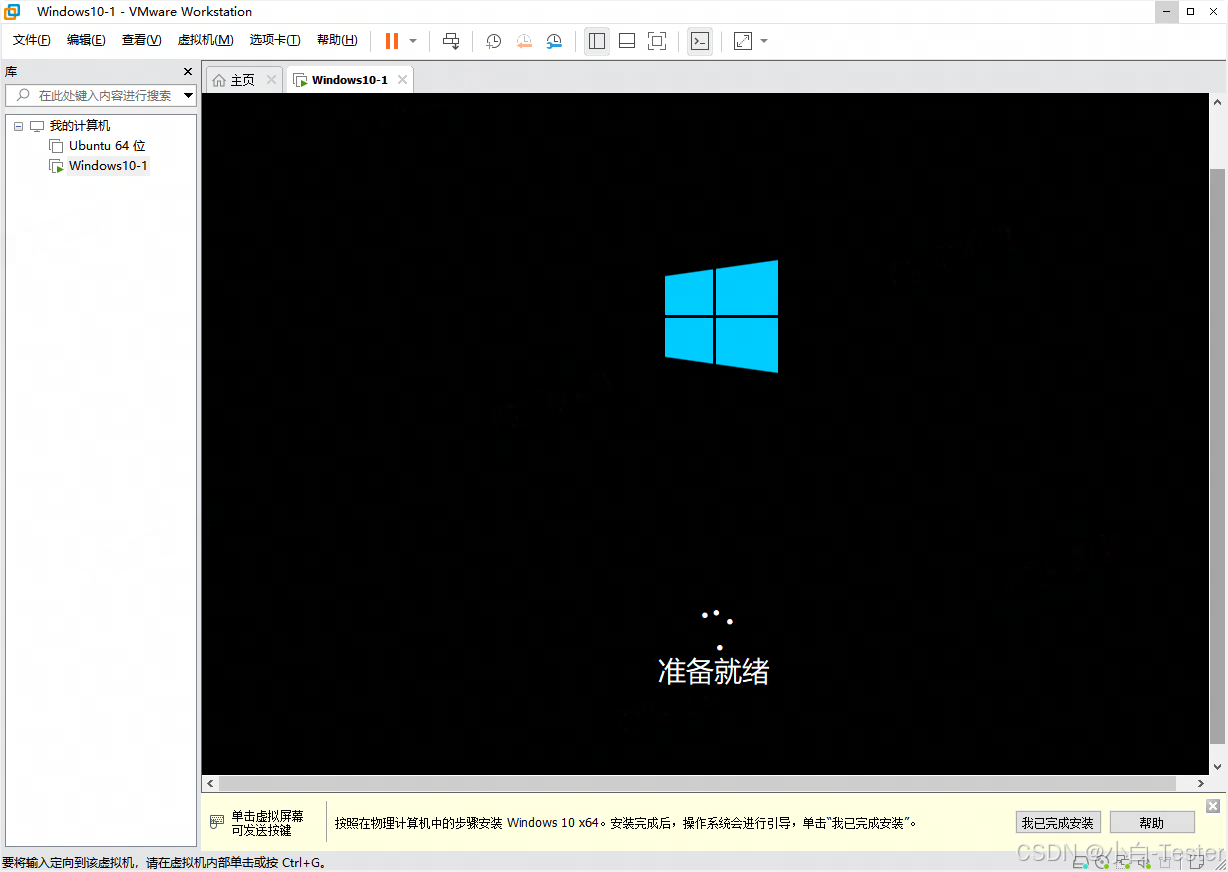Open the snapshot manager
This screenshot has width=1228, height=872.
tap(554, 41)
